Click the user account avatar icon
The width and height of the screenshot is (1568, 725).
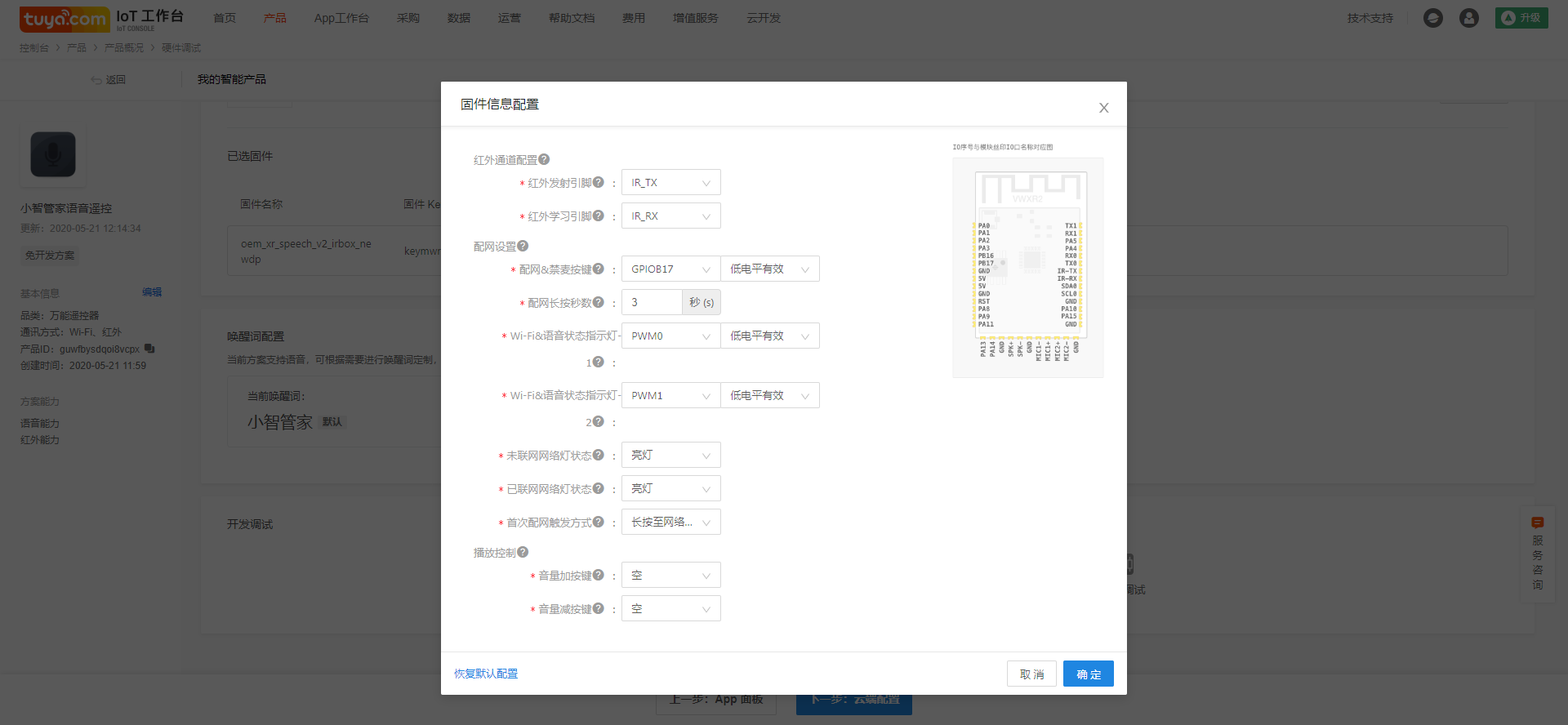pos(1468,18)
